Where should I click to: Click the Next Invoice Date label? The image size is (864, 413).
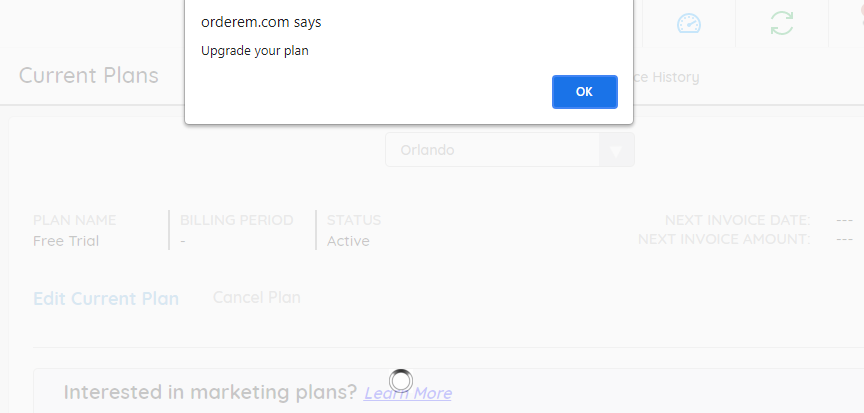pos(737,220)
